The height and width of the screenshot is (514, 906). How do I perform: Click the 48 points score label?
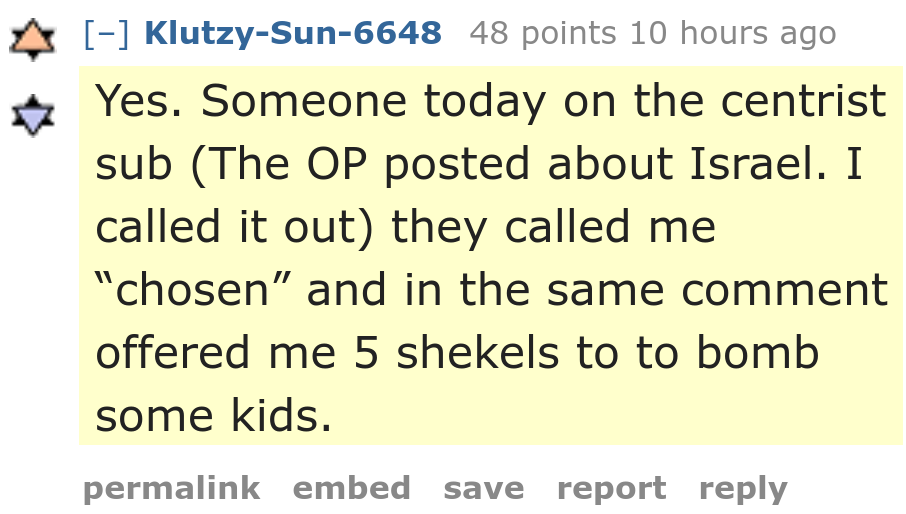click(543, 33)
